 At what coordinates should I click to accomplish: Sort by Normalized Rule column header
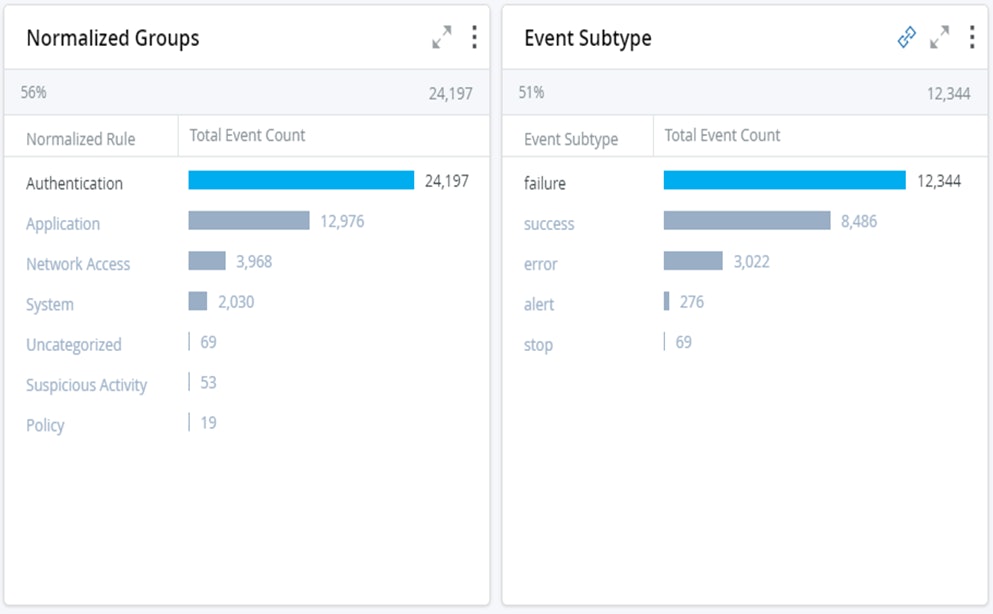(x=80, y=139)
